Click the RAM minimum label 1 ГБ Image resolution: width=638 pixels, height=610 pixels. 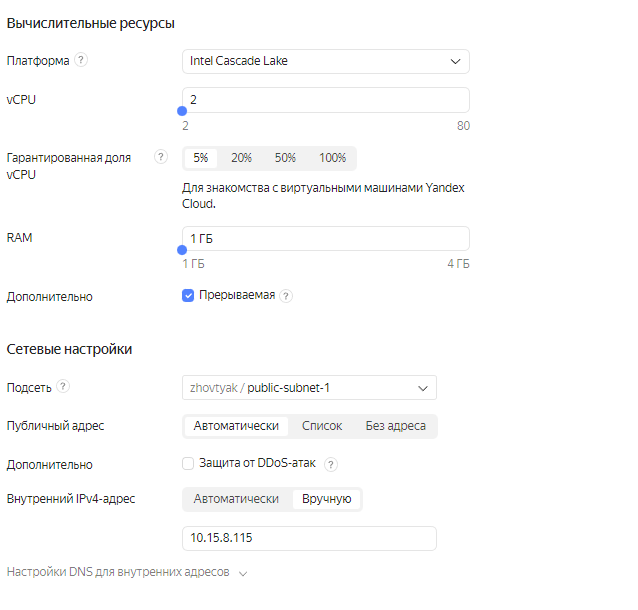point(193,264)
